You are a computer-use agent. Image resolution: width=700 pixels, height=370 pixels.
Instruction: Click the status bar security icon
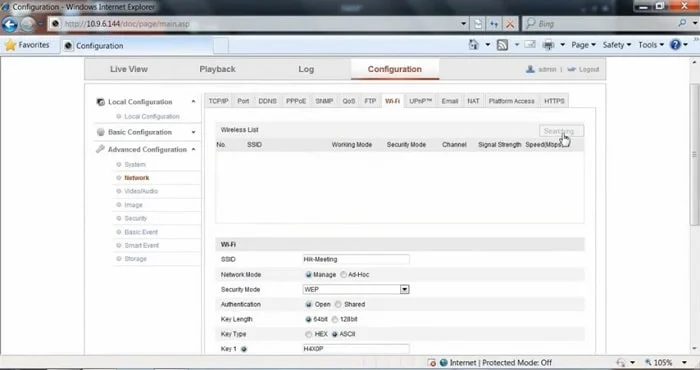tap(431, 362)
